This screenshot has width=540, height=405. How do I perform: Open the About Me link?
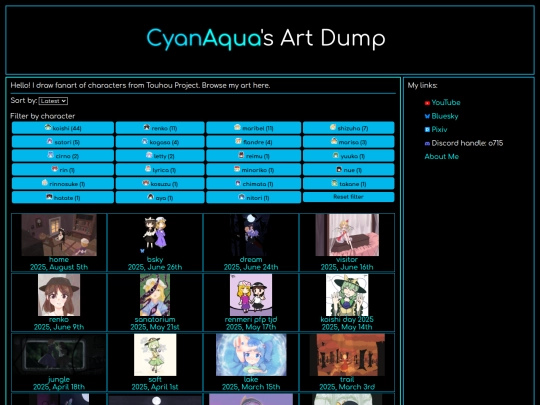tap(442, 156)
